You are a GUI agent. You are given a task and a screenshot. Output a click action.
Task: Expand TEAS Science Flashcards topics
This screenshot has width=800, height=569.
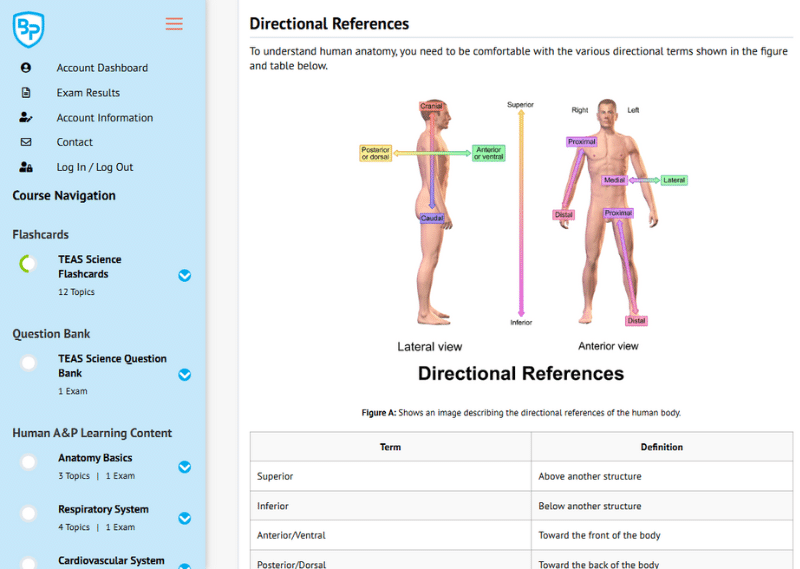tap(185, 276)
